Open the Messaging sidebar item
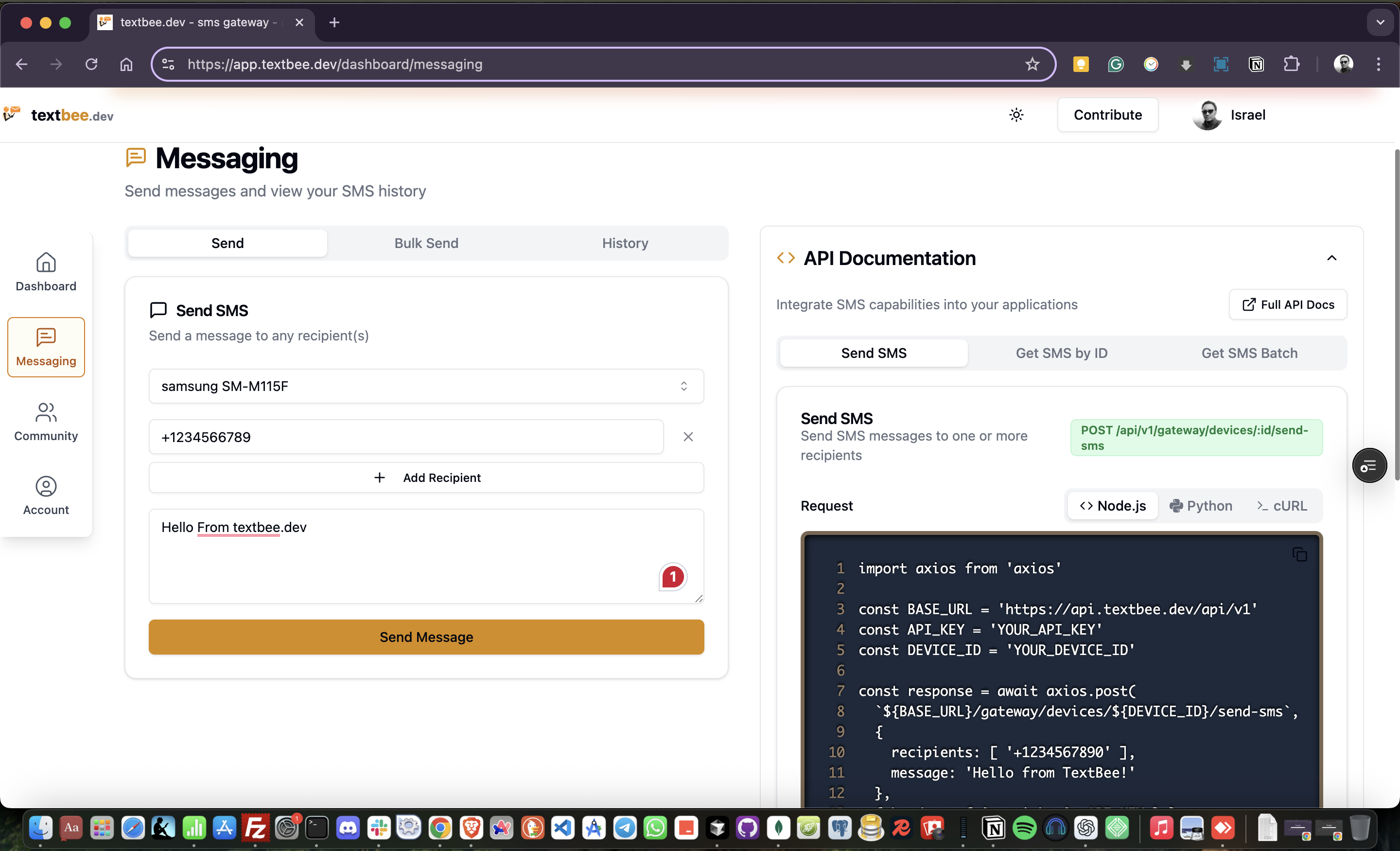 [46, 347]
